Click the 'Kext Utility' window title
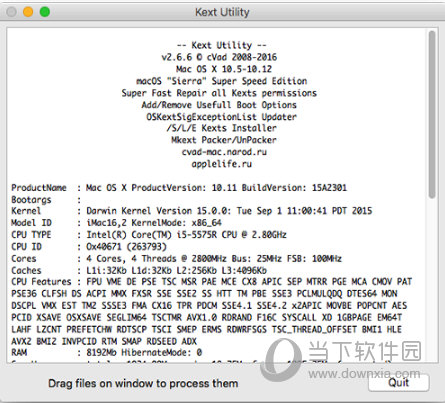This screenshot has width=445, height=403. coord(222,12)
